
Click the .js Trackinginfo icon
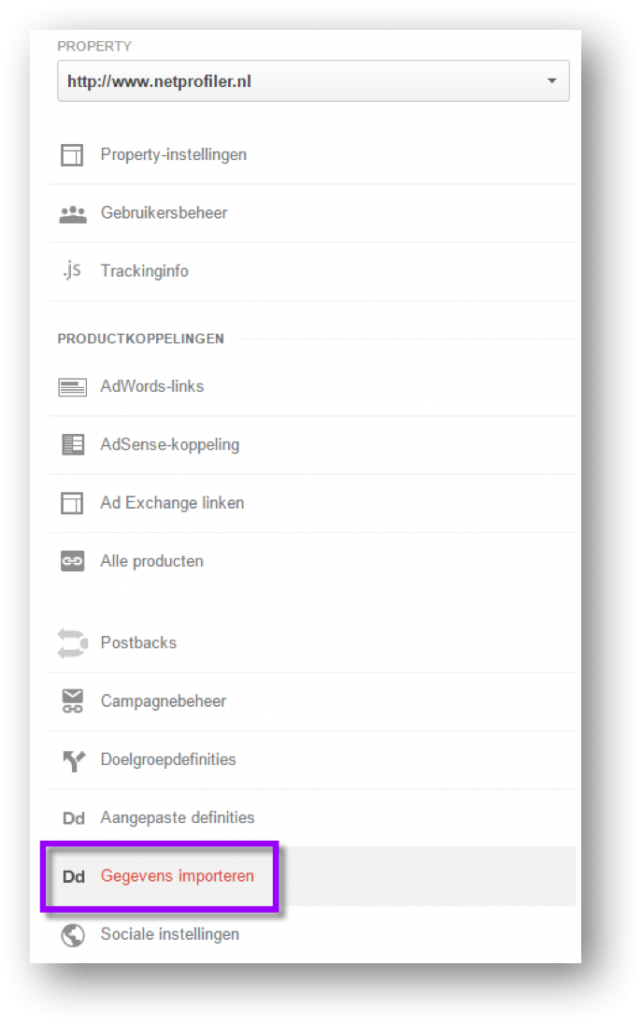pos(72,270)
